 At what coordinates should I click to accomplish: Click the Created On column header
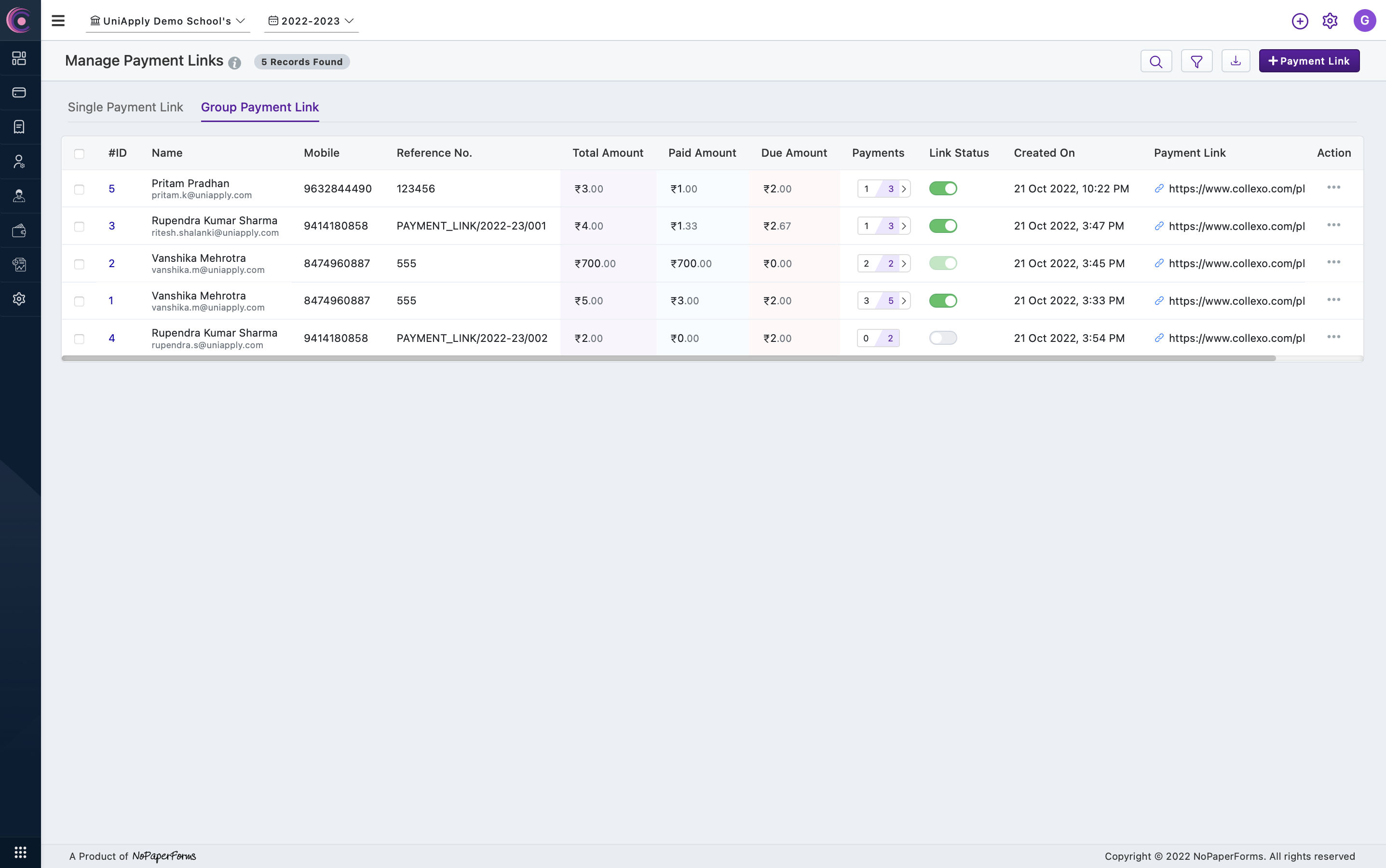tap(1045, 153)
